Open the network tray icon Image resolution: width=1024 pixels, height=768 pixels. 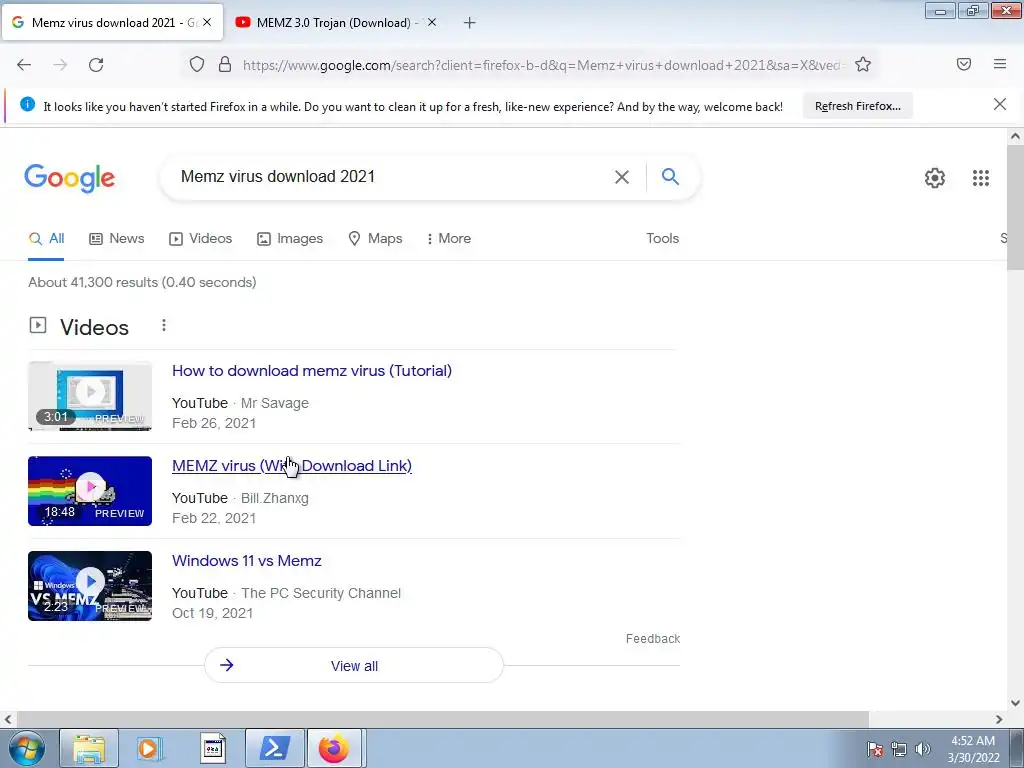coord(899,749)
